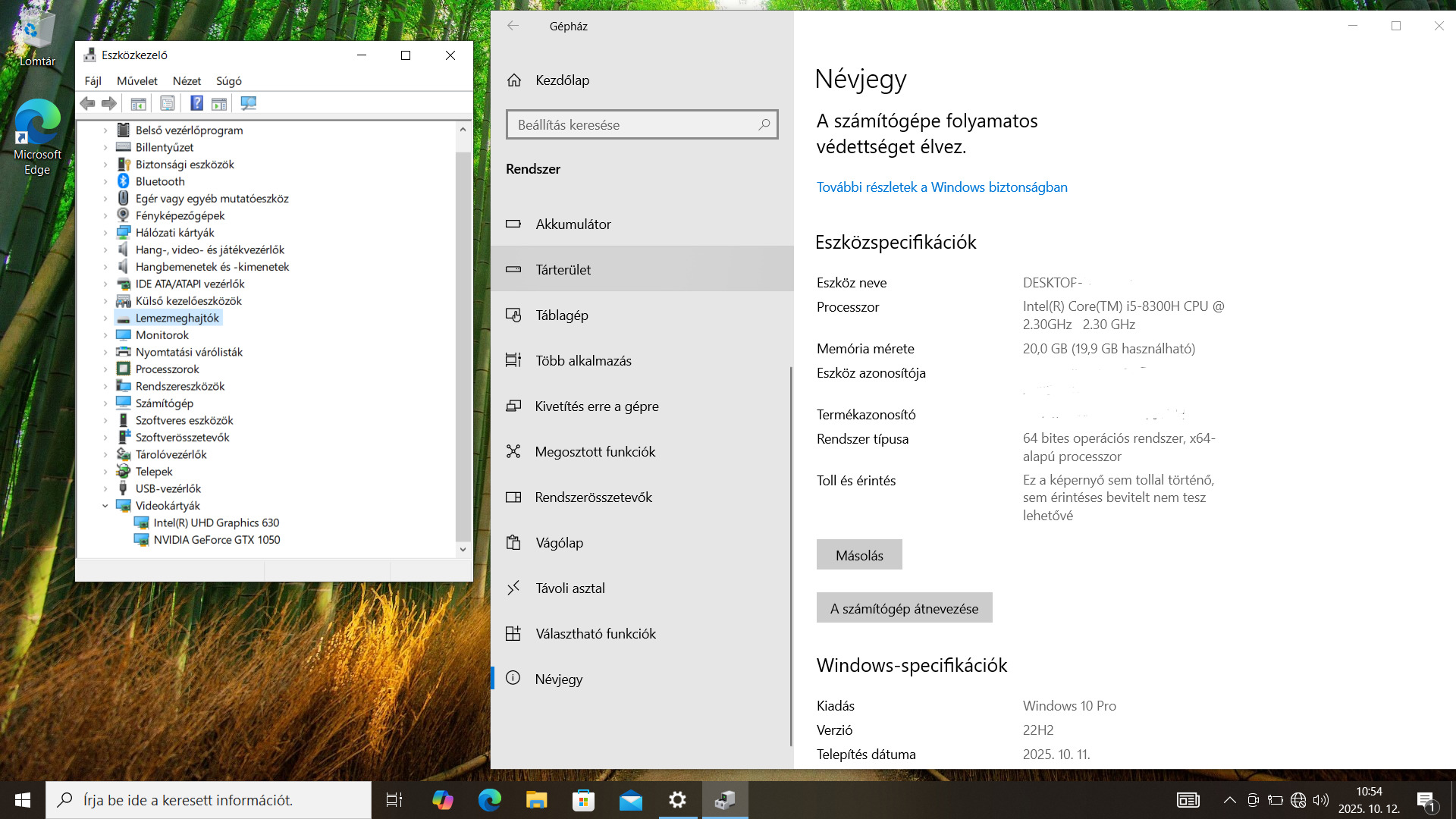
Task: Click the volume icon in system tray
Action: click(x=1321, y=800)
